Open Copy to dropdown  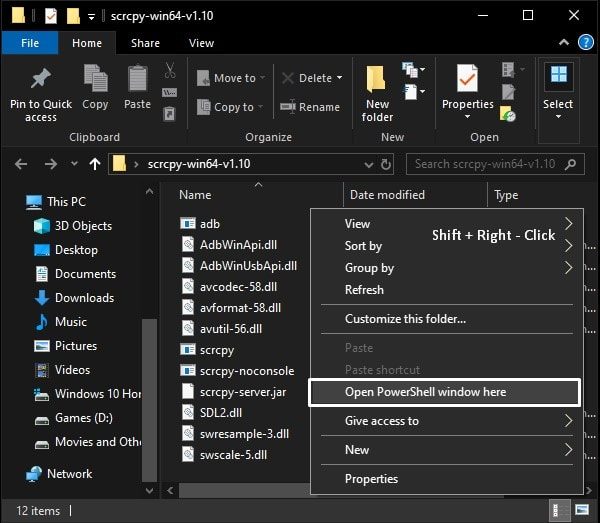pyautogui.click(x=230, y=107)
